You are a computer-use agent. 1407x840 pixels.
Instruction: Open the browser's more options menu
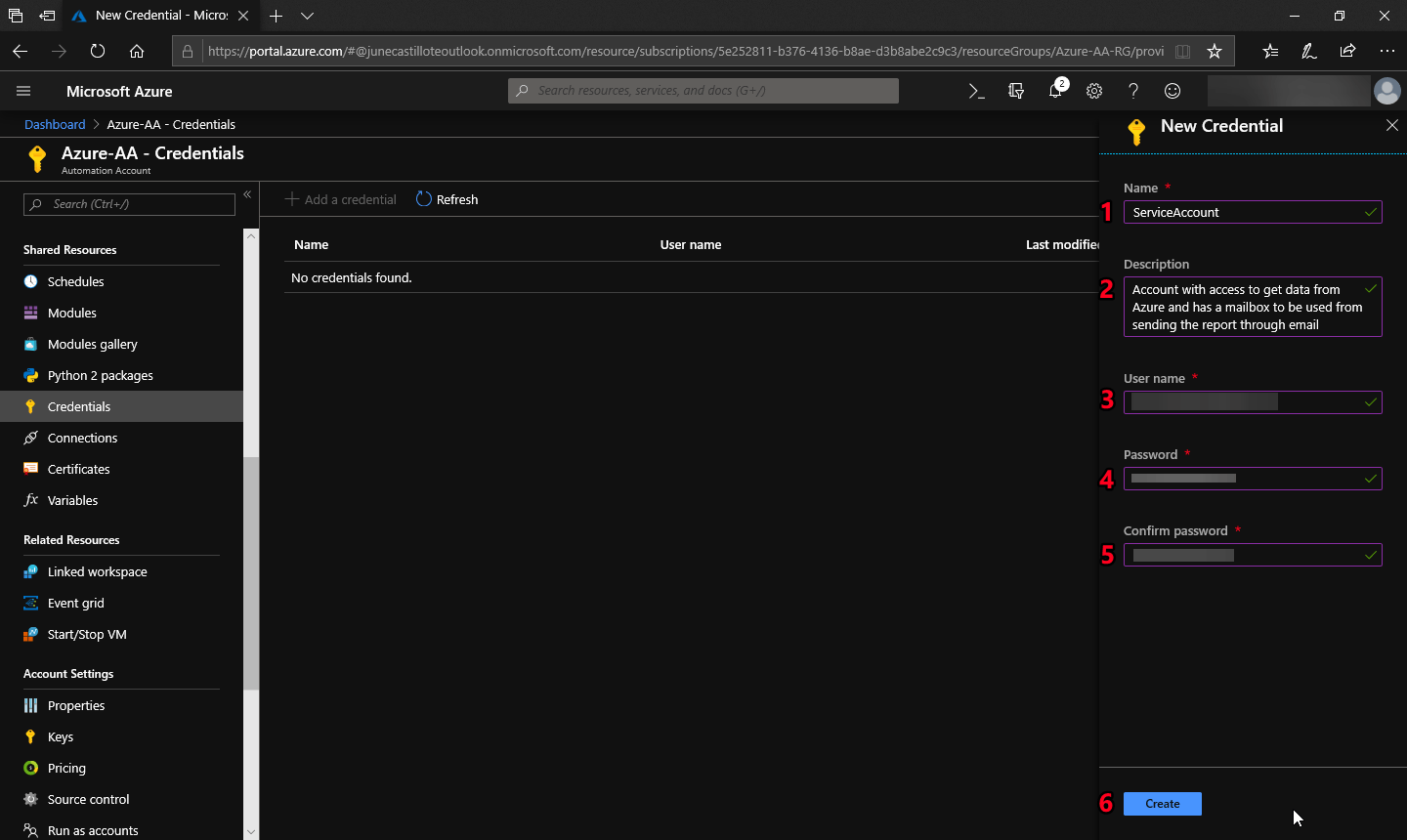coord(1386,51)
